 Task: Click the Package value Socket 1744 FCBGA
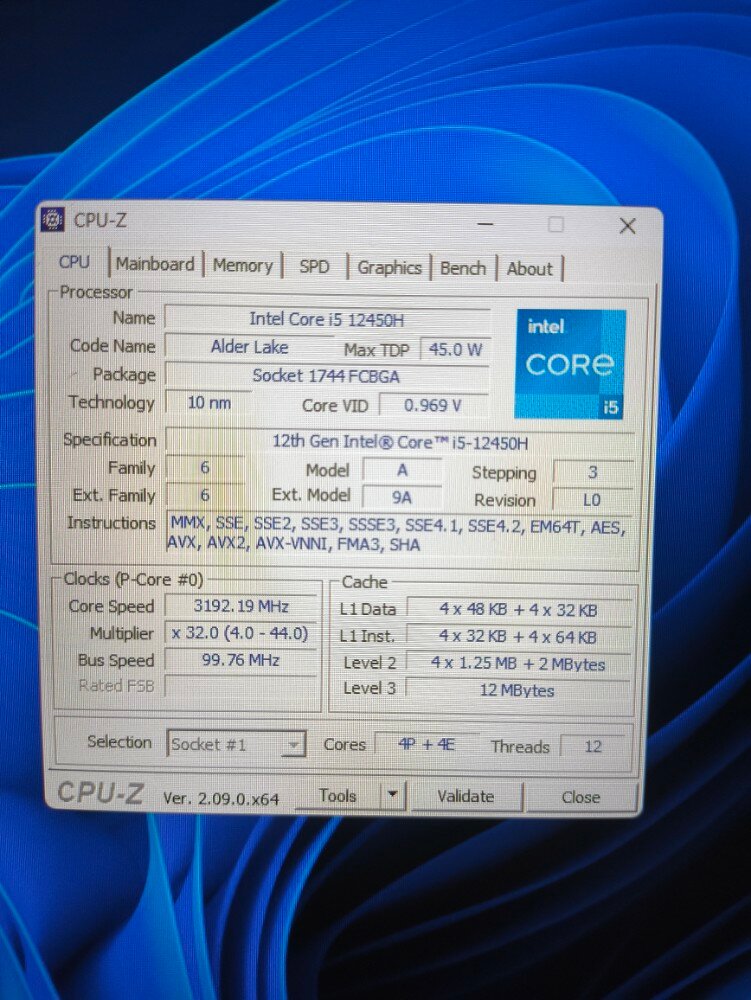(326, 376)
